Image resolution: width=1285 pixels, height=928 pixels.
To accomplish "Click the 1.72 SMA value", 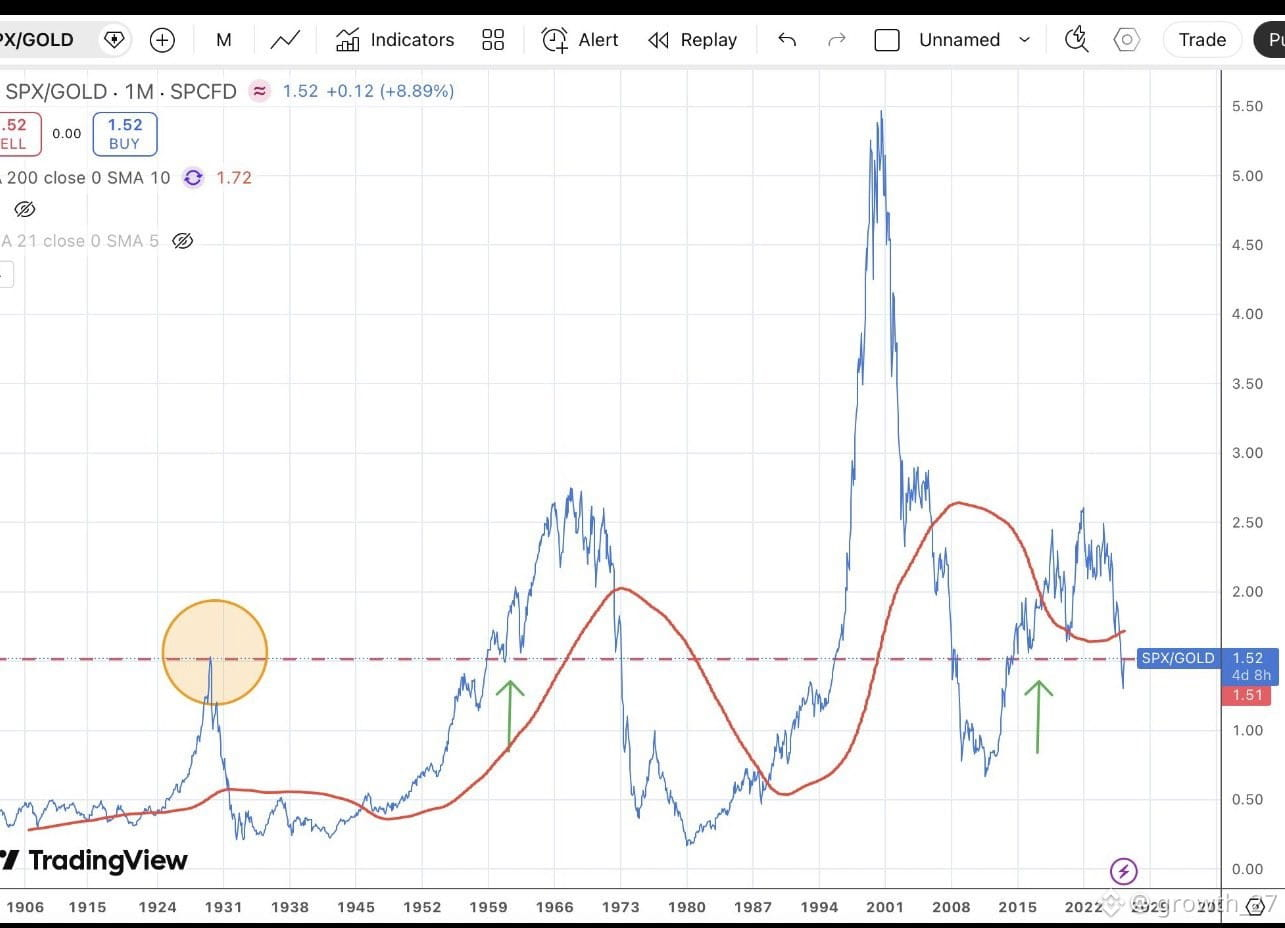I will pyautogui.click(x=234, y=178).
